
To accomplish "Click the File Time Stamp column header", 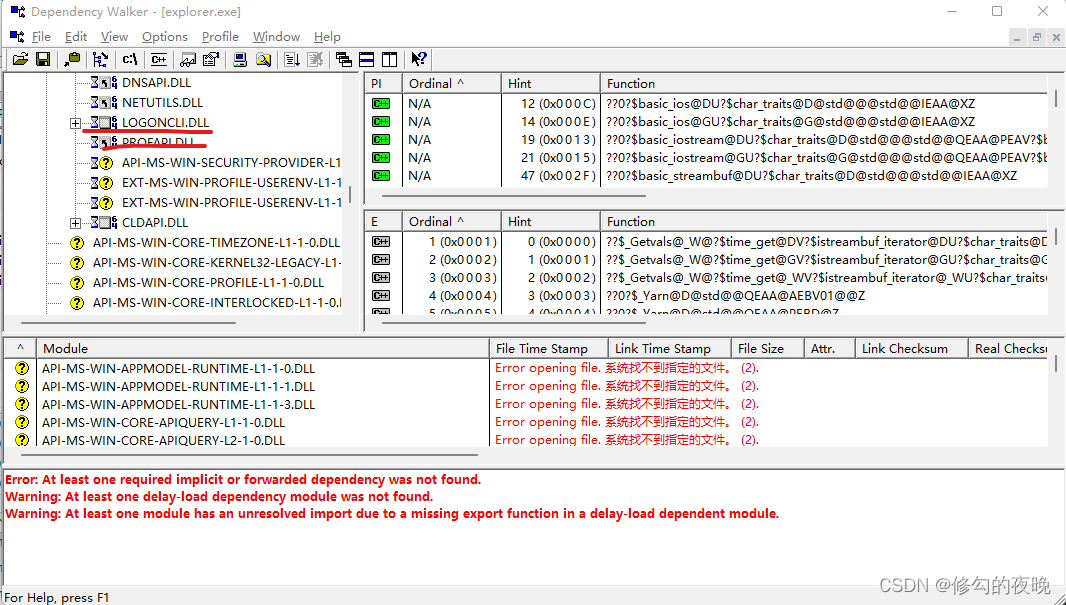I will tap(549, 349).
